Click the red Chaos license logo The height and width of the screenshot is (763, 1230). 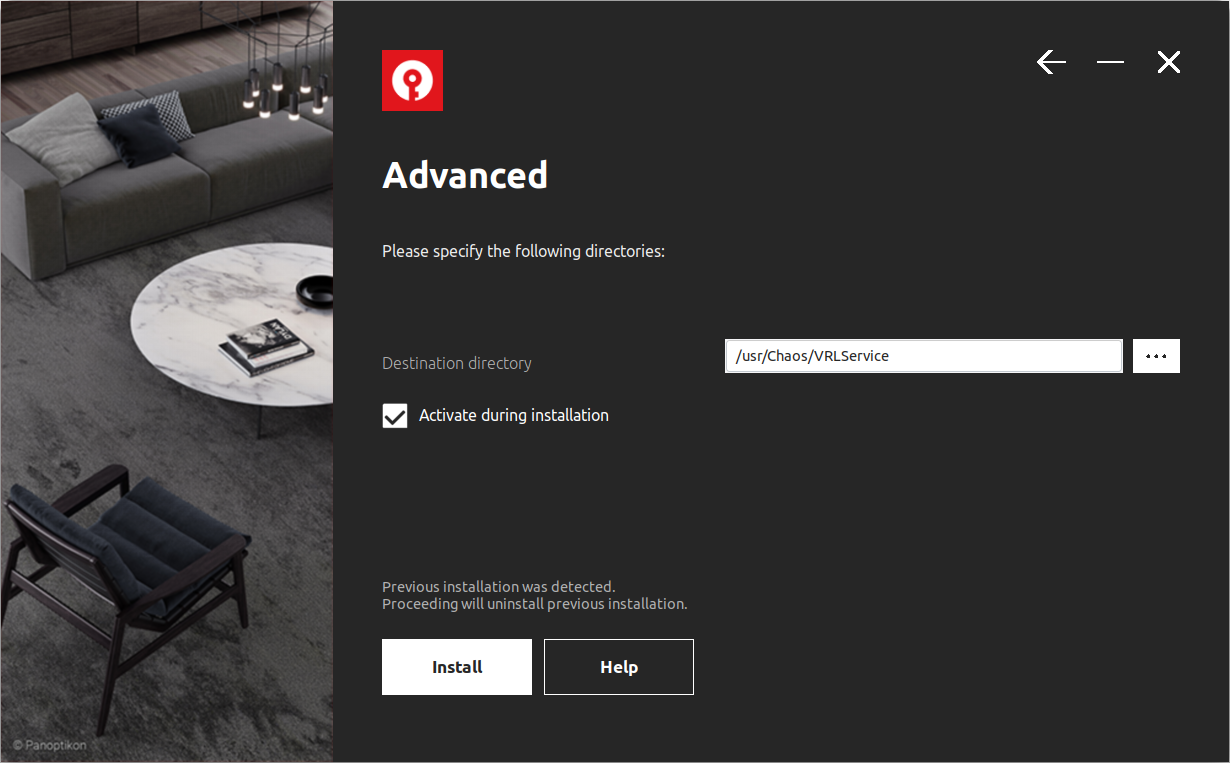point(412,80)
